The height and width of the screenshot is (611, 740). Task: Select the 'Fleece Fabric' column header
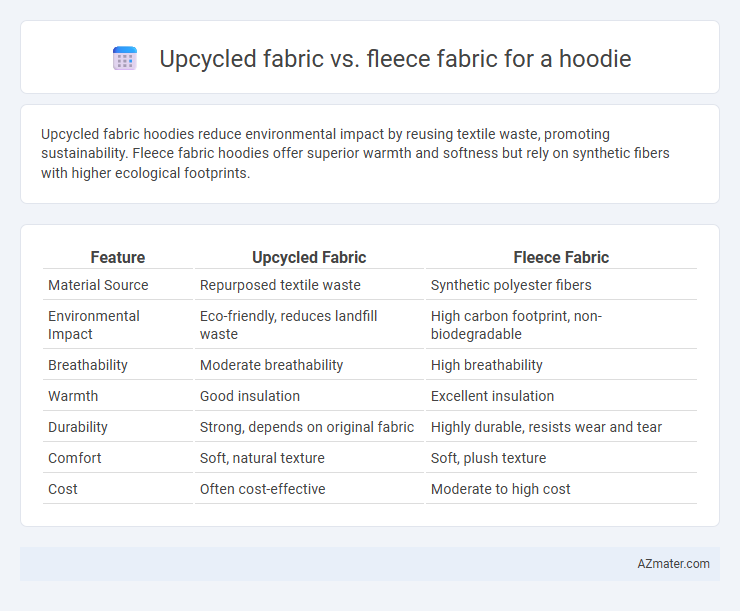click(x=561, y=257)
